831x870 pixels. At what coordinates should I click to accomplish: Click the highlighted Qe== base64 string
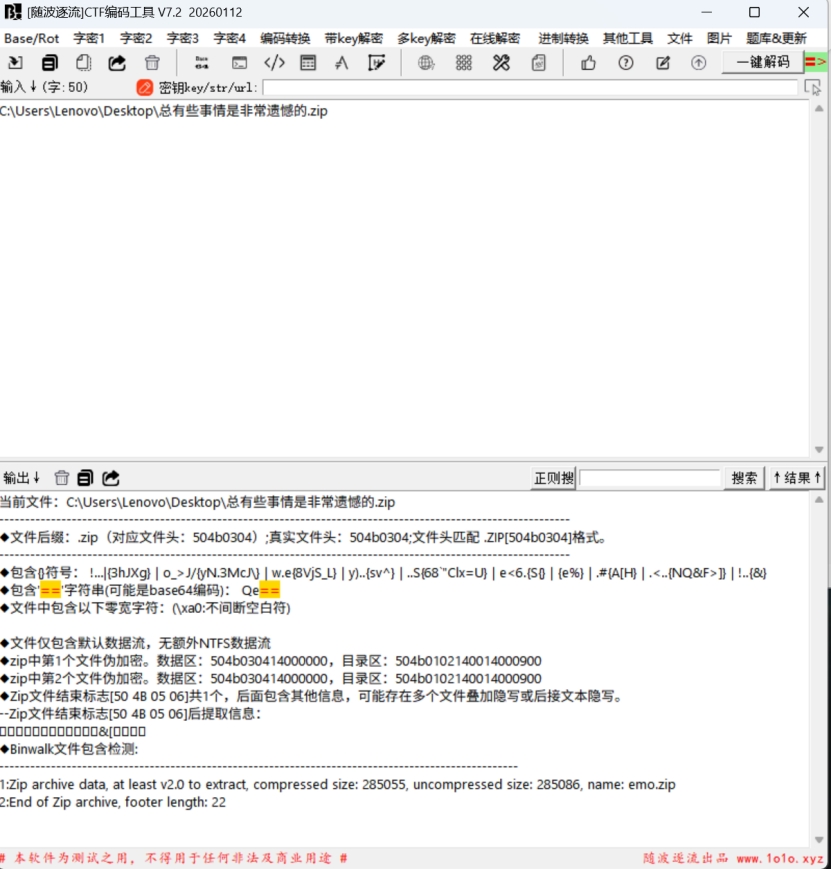tap(260, 590)
